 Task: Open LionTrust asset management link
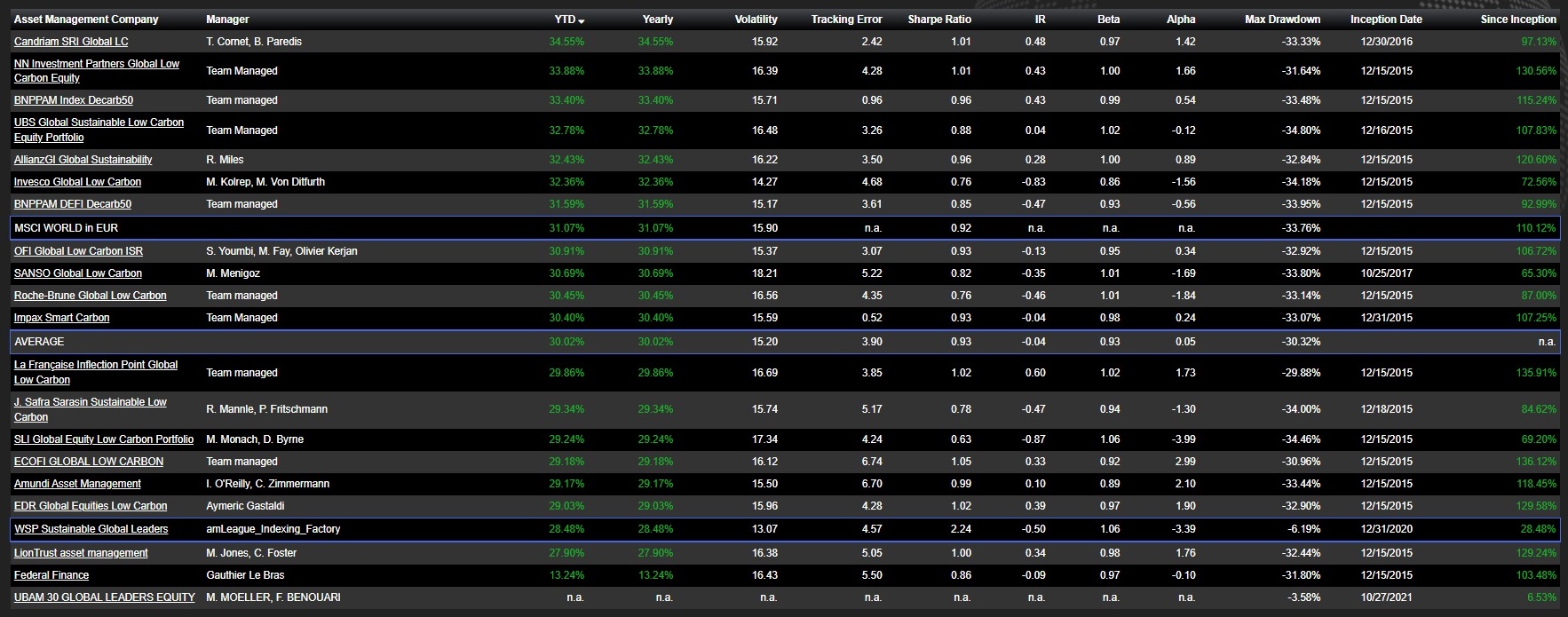[81, 553]
